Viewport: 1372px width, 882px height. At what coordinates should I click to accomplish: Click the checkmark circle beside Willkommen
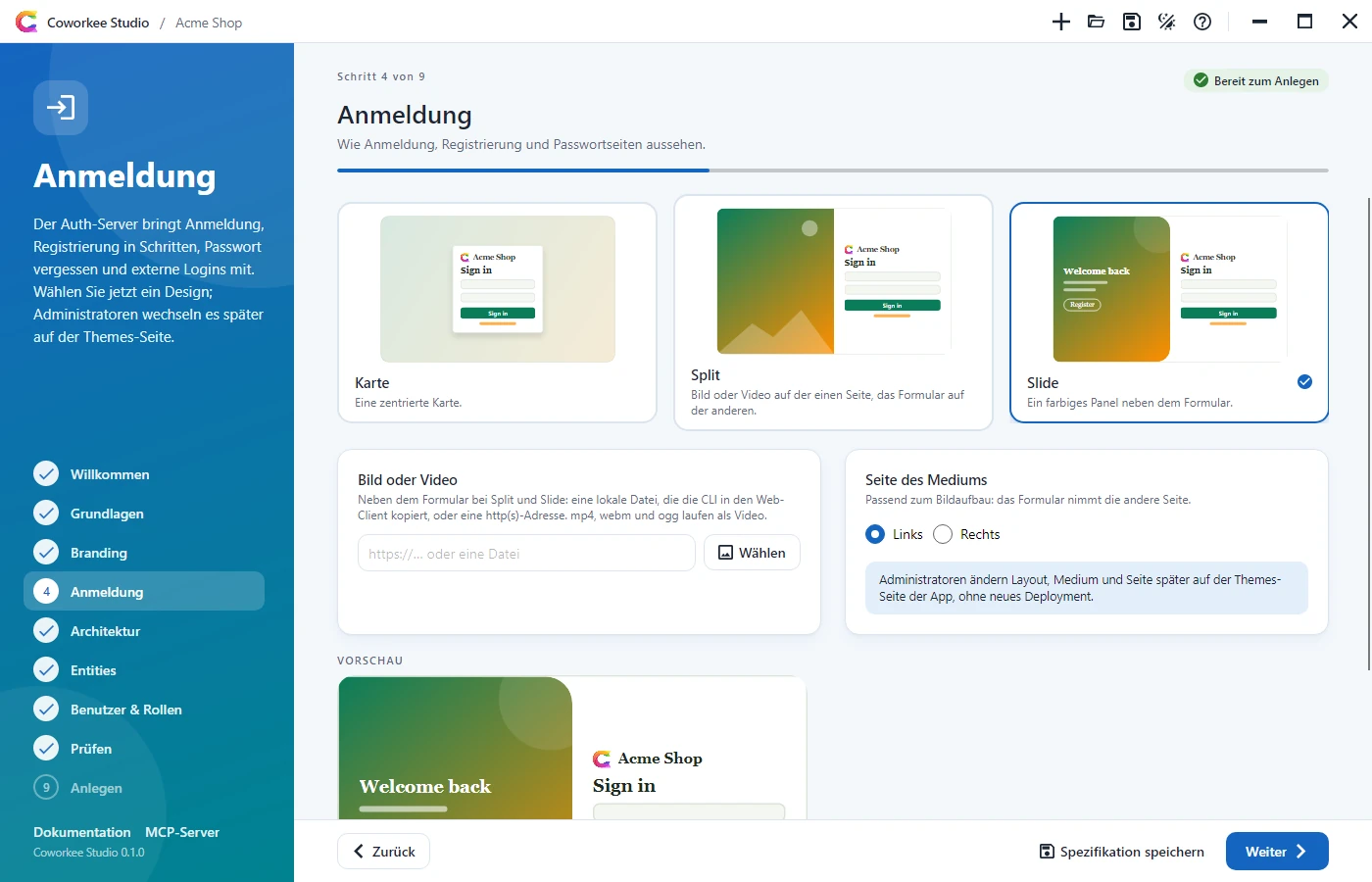point(46,473)
